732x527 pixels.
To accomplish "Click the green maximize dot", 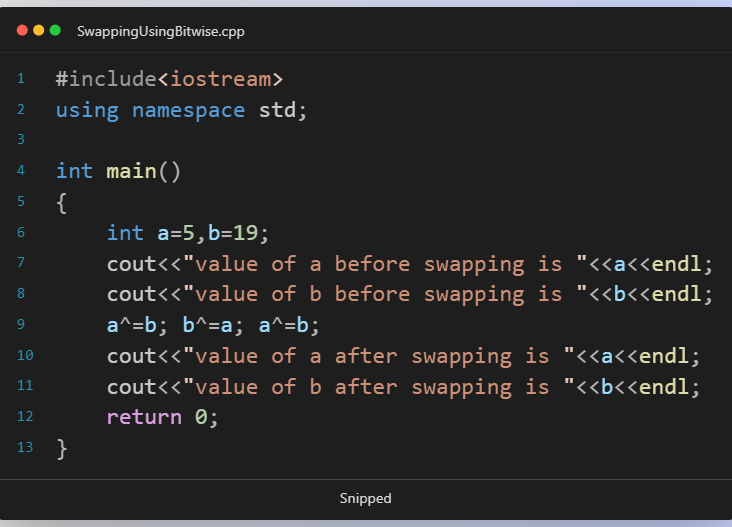I will pos(55,30).
